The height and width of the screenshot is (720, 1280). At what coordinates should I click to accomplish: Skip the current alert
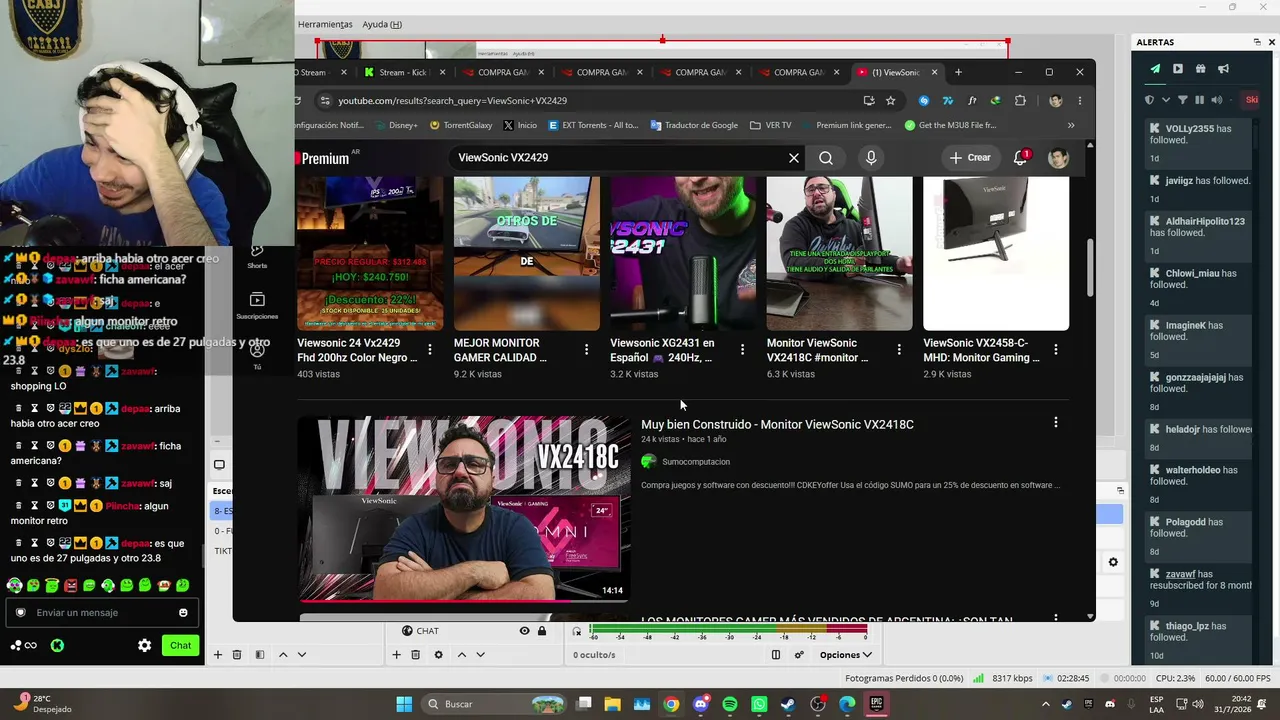point(1251,100)
